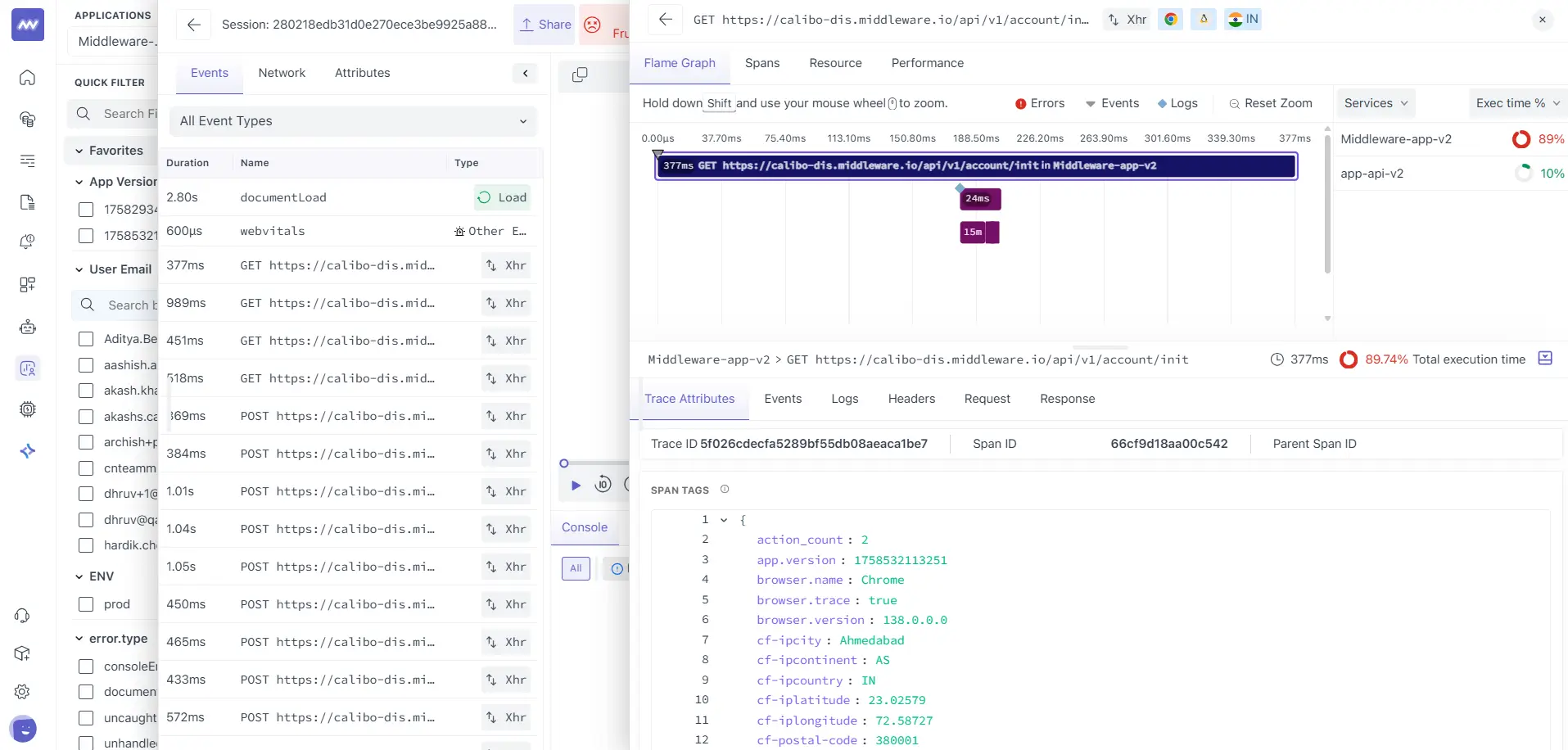Select the AI bot icon in sidebar
This screenshot has width=1568, height=750.
click(x=27, y=327)
